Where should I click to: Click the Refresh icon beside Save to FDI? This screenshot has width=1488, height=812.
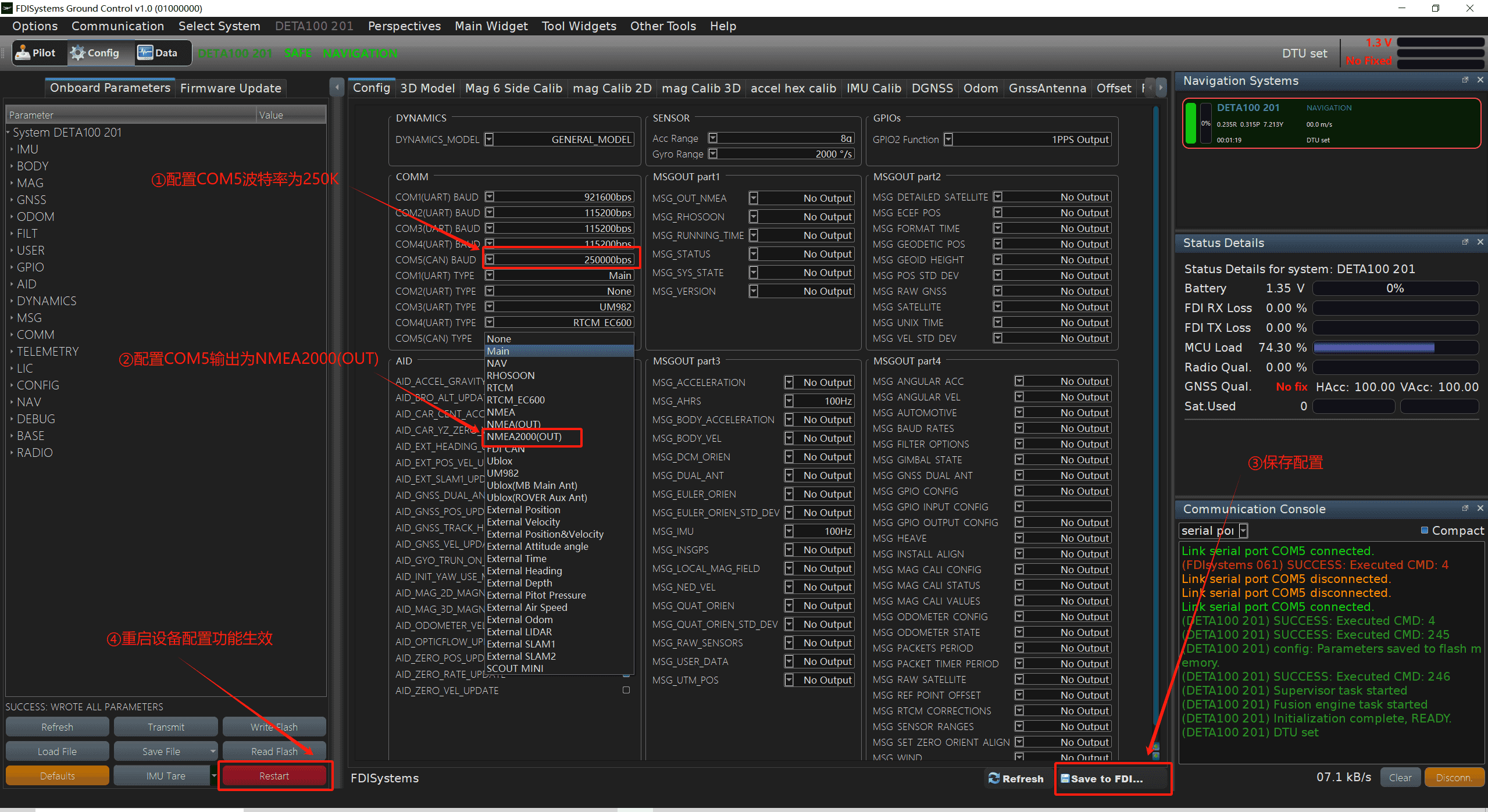994,778
